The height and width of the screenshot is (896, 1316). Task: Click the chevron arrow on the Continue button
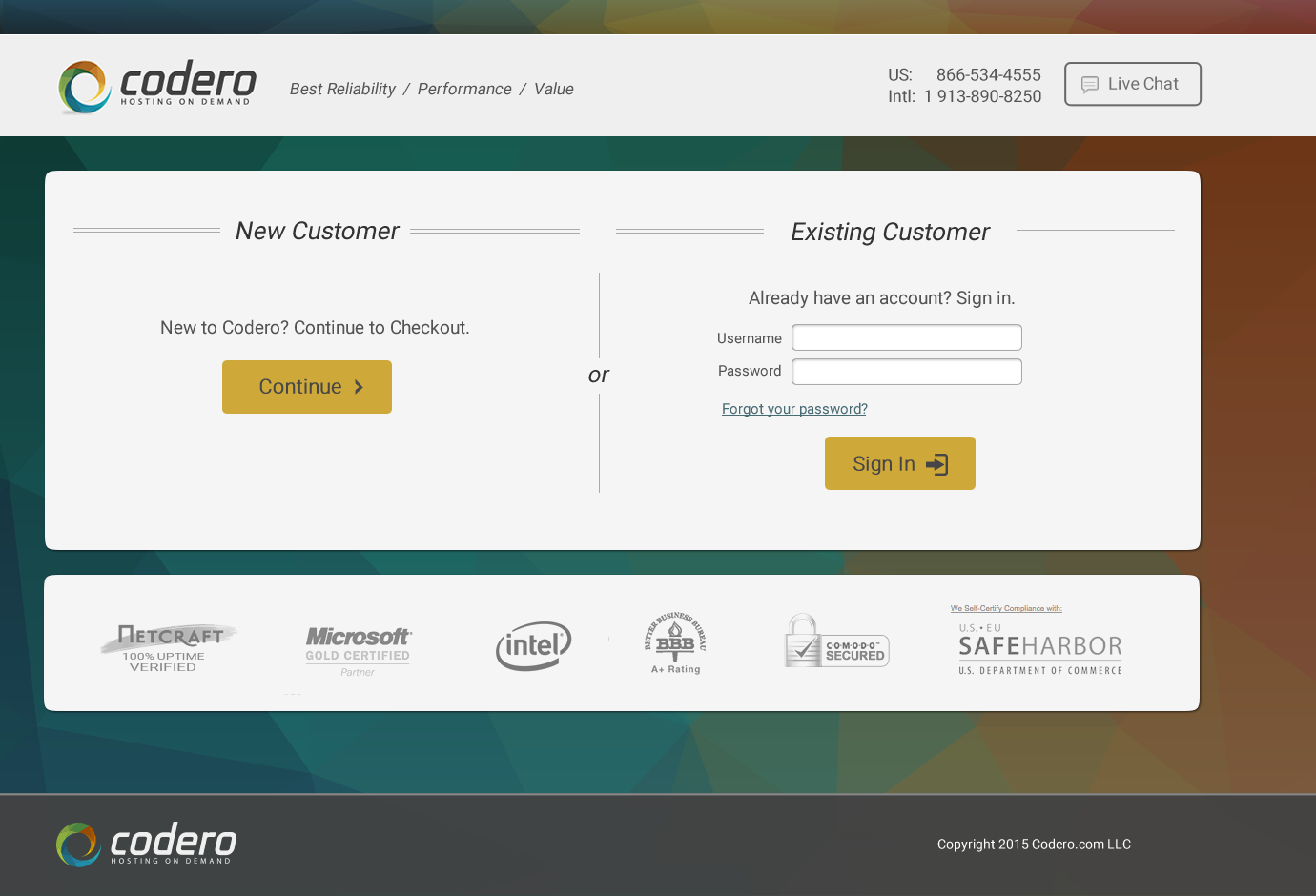(359, 387)
